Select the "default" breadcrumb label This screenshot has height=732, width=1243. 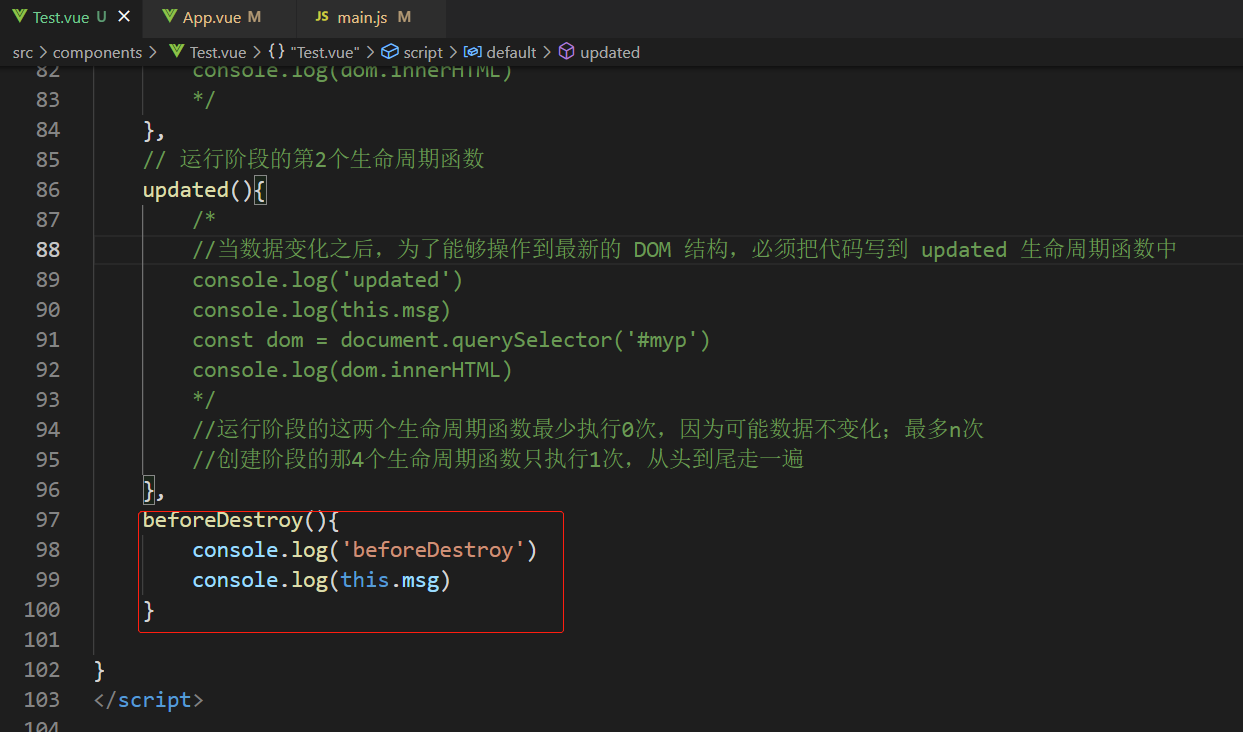tap(511, 52)
